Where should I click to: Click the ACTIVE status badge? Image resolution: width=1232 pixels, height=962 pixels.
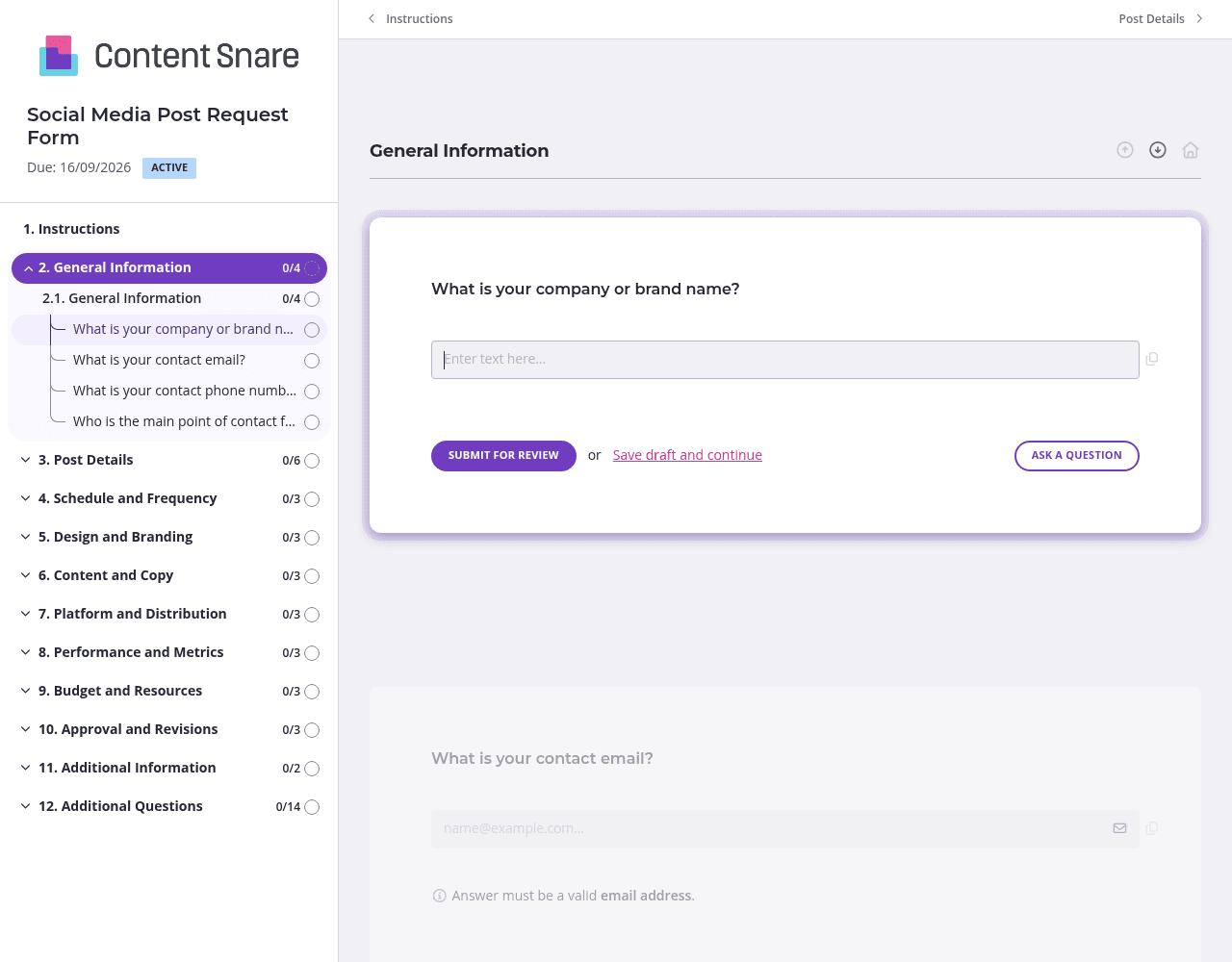[x=169, y=168]
